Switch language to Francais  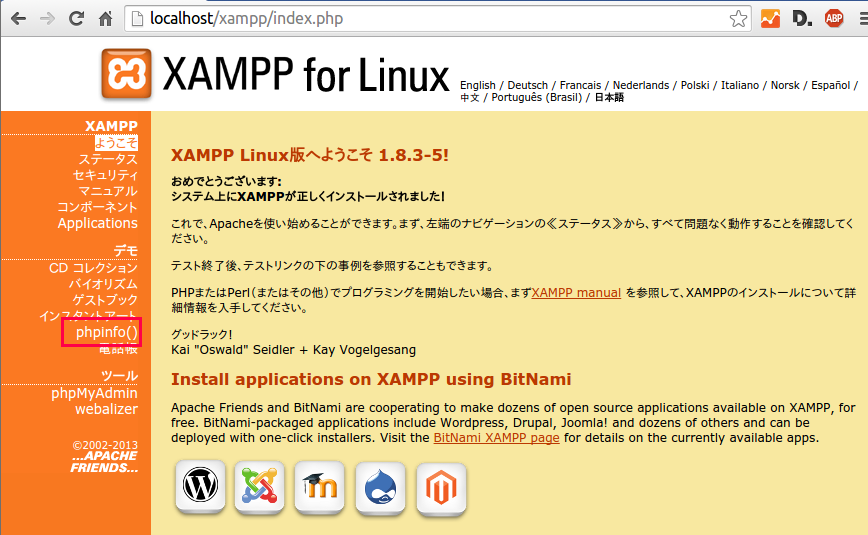click(x=580, y=85)
